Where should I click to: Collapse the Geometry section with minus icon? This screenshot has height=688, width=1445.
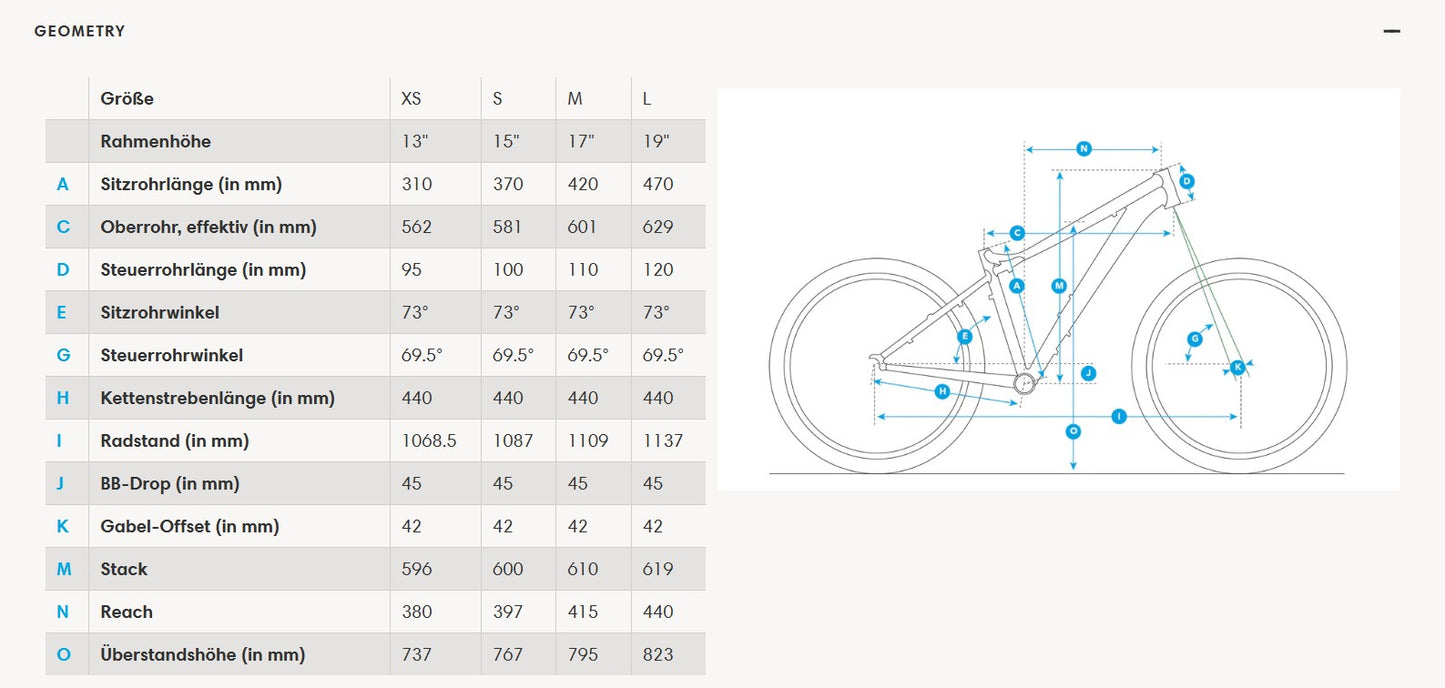pyautogui.click(x=1391, y=31)
